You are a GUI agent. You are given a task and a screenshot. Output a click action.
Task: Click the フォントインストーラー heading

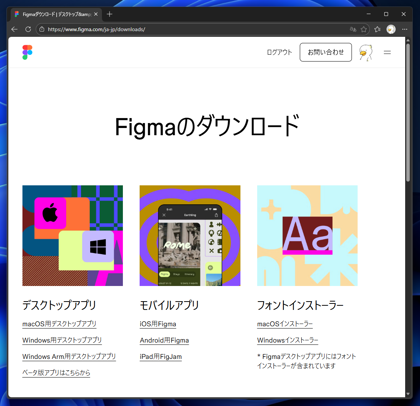[x=300, y=305]
